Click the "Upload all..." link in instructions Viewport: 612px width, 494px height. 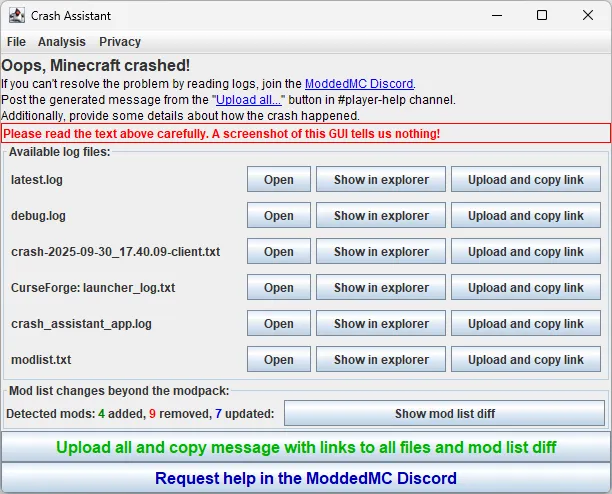[250, 100]
